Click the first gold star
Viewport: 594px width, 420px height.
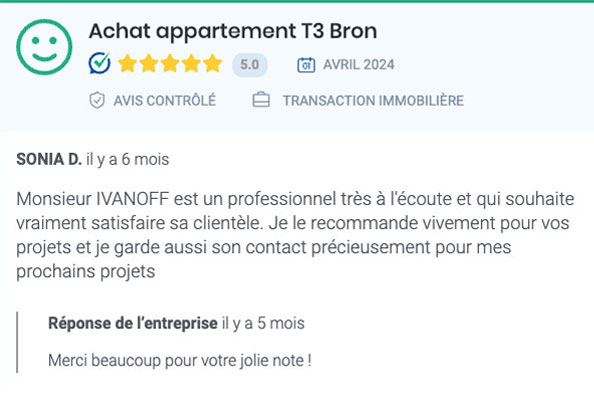point(127,63)
